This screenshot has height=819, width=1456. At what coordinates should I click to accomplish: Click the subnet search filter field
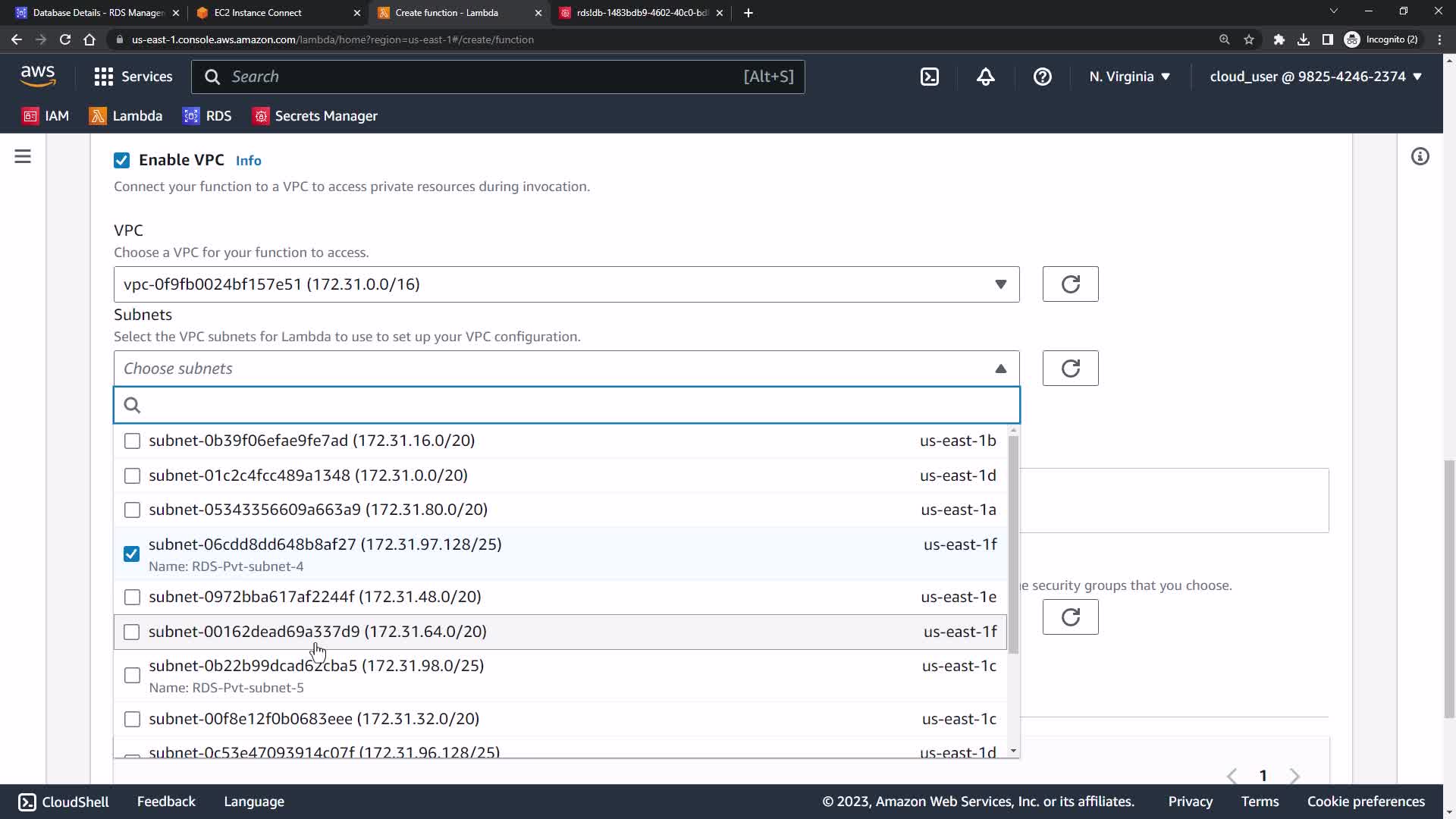(576, 405)
